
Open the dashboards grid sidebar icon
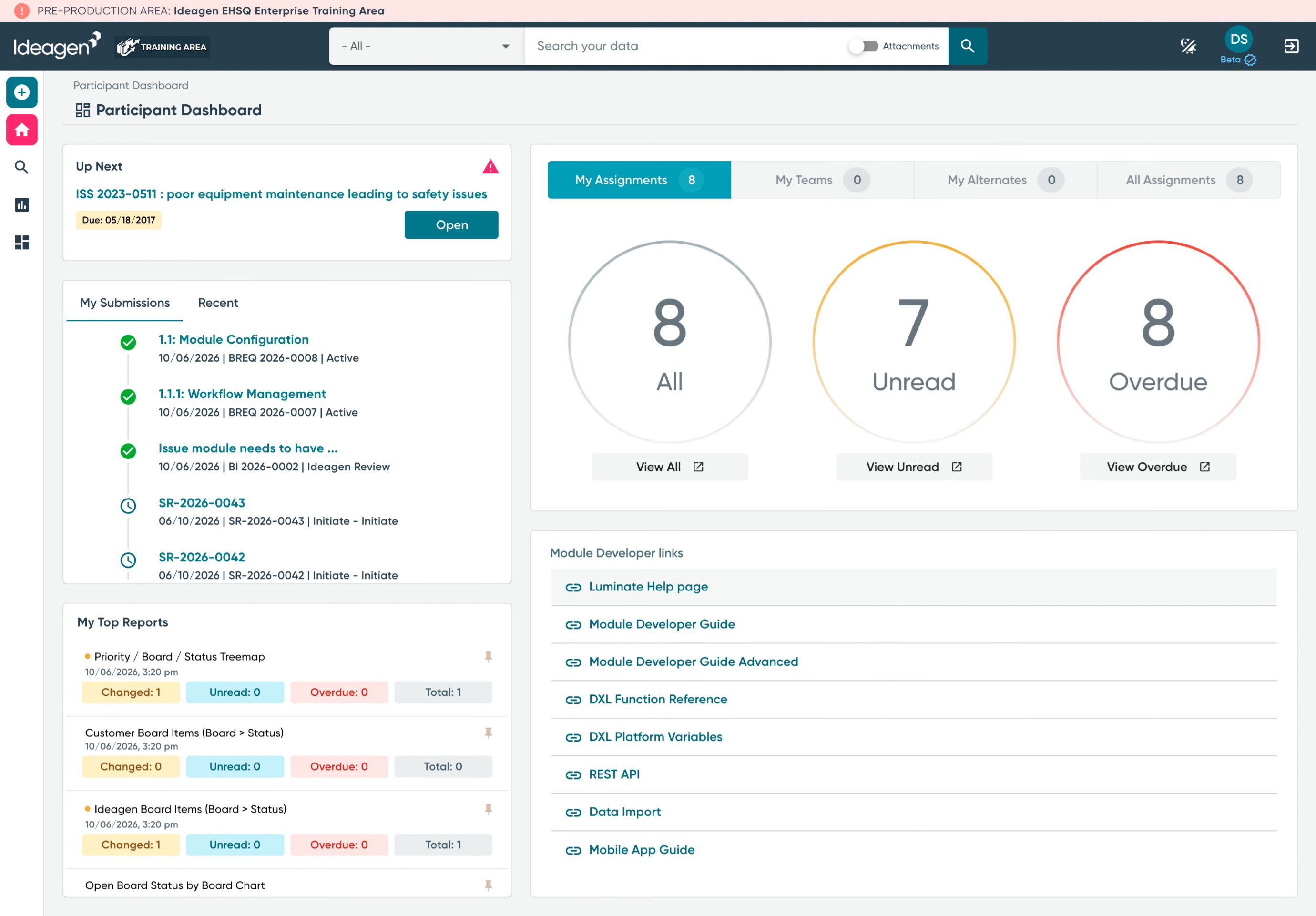coord(22,243)
